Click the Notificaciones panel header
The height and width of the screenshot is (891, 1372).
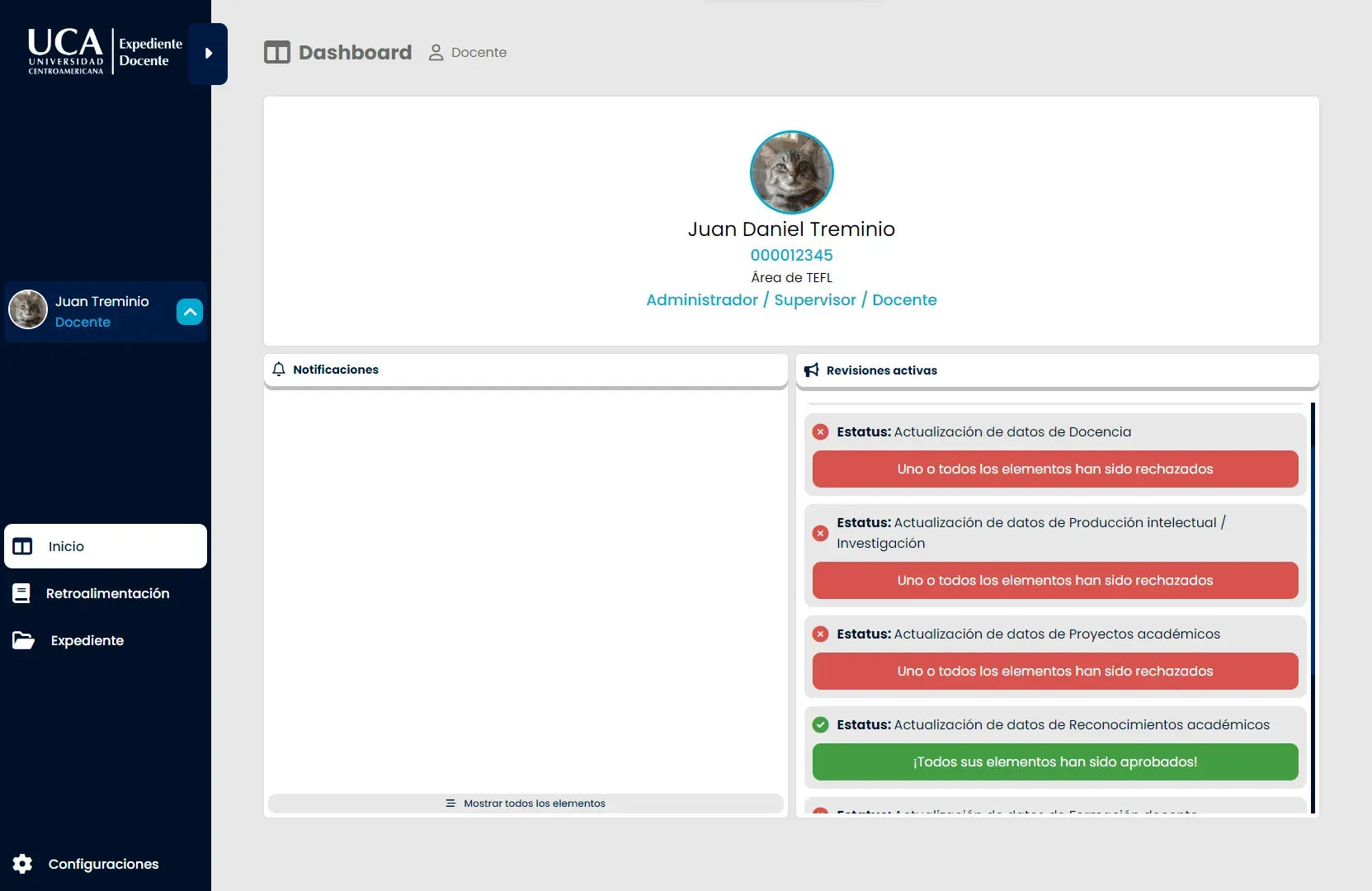[x=526, y=370]
